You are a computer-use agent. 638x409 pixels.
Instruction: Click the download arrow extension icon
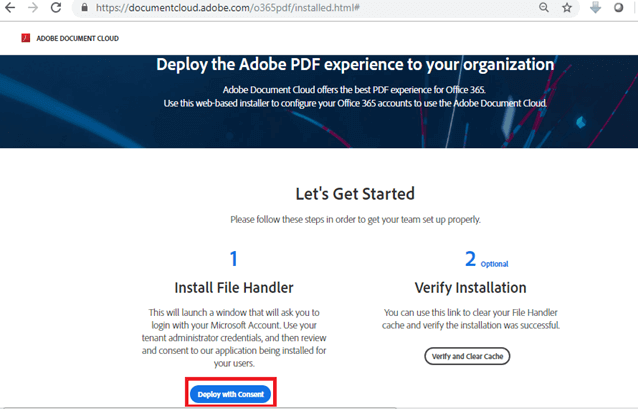595,7
